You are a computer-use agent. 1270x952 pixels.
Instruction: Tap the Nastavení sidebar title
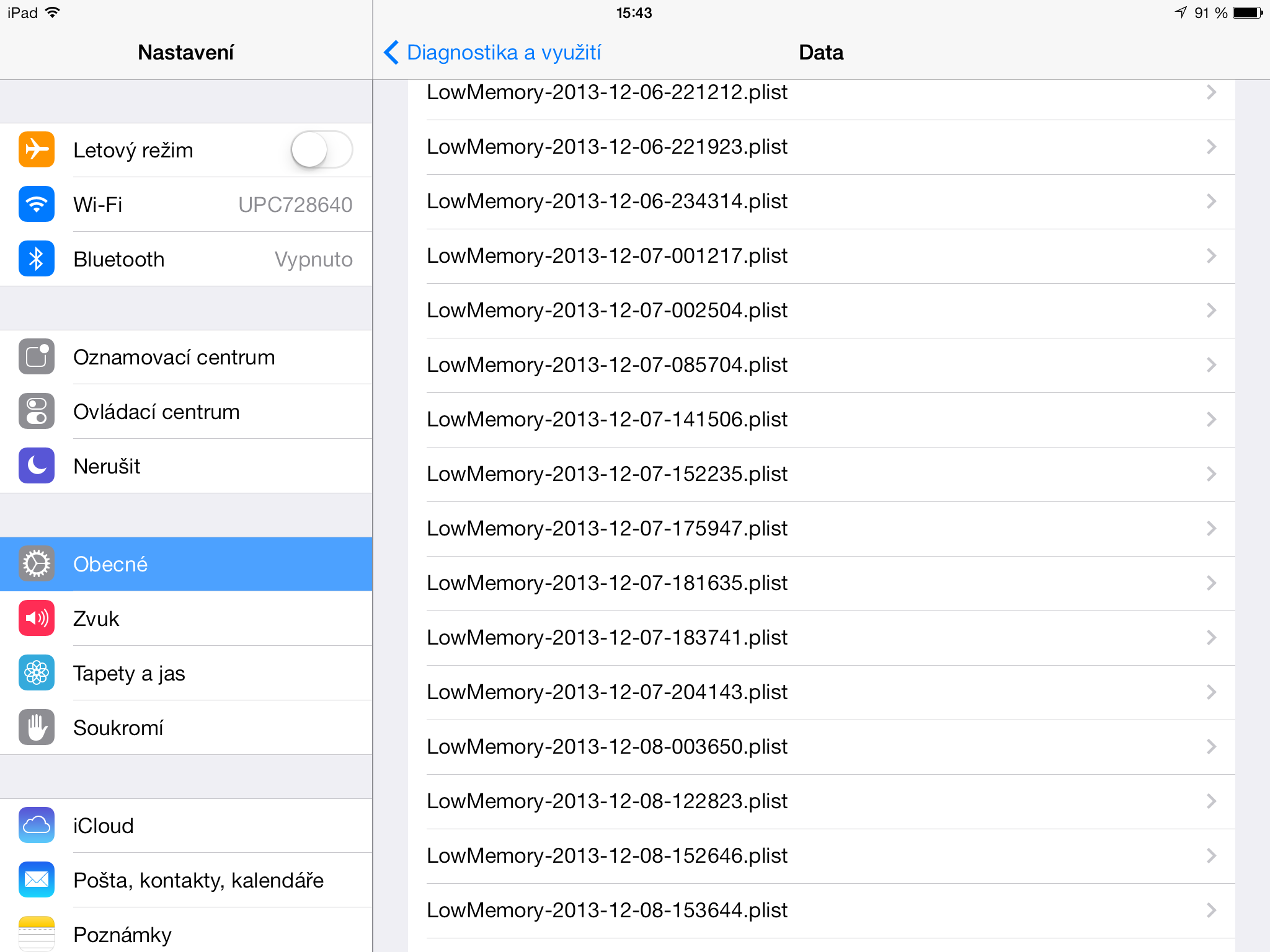[185, 52]
